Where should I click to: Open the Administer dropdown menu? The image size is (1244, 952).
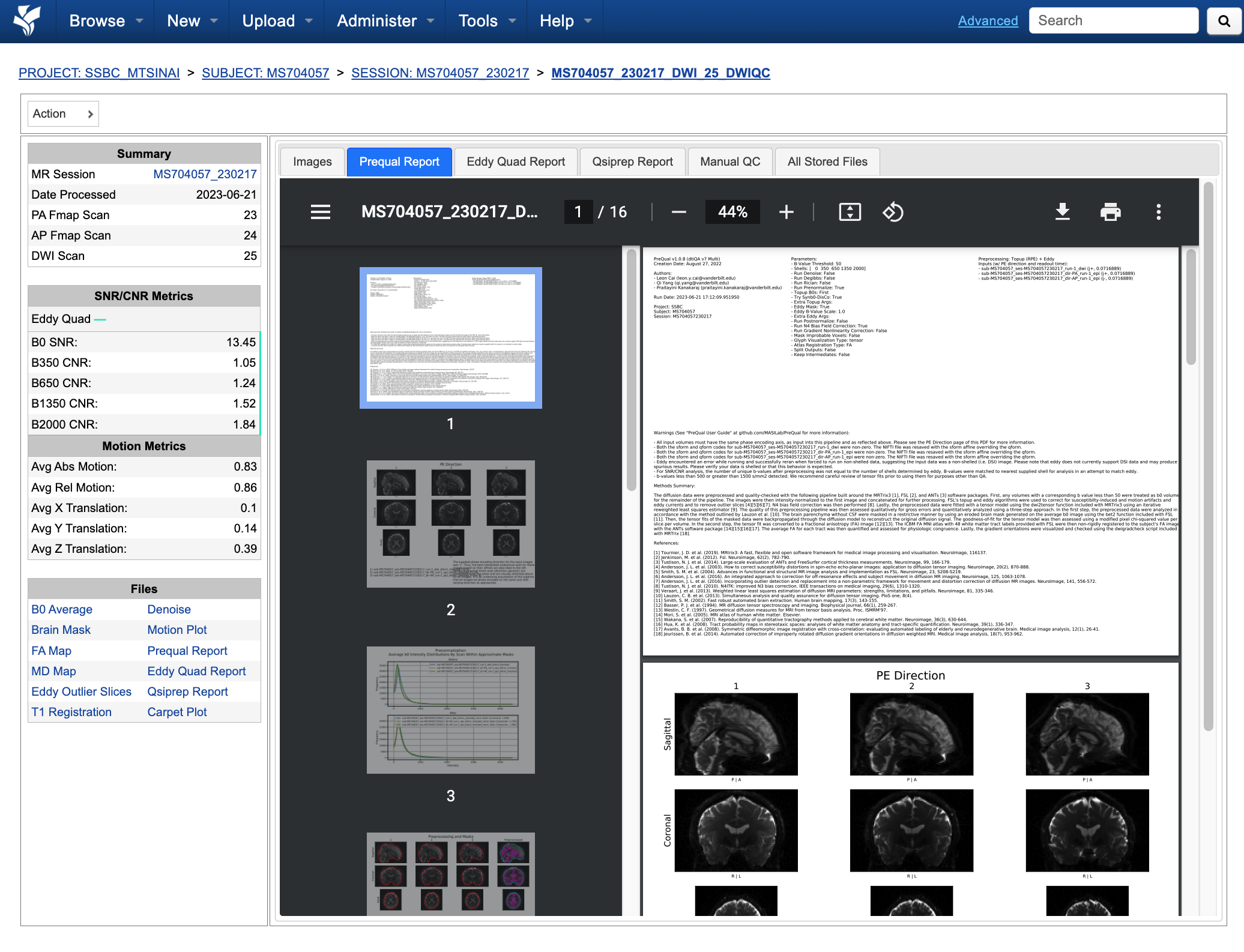click(385, 21)
